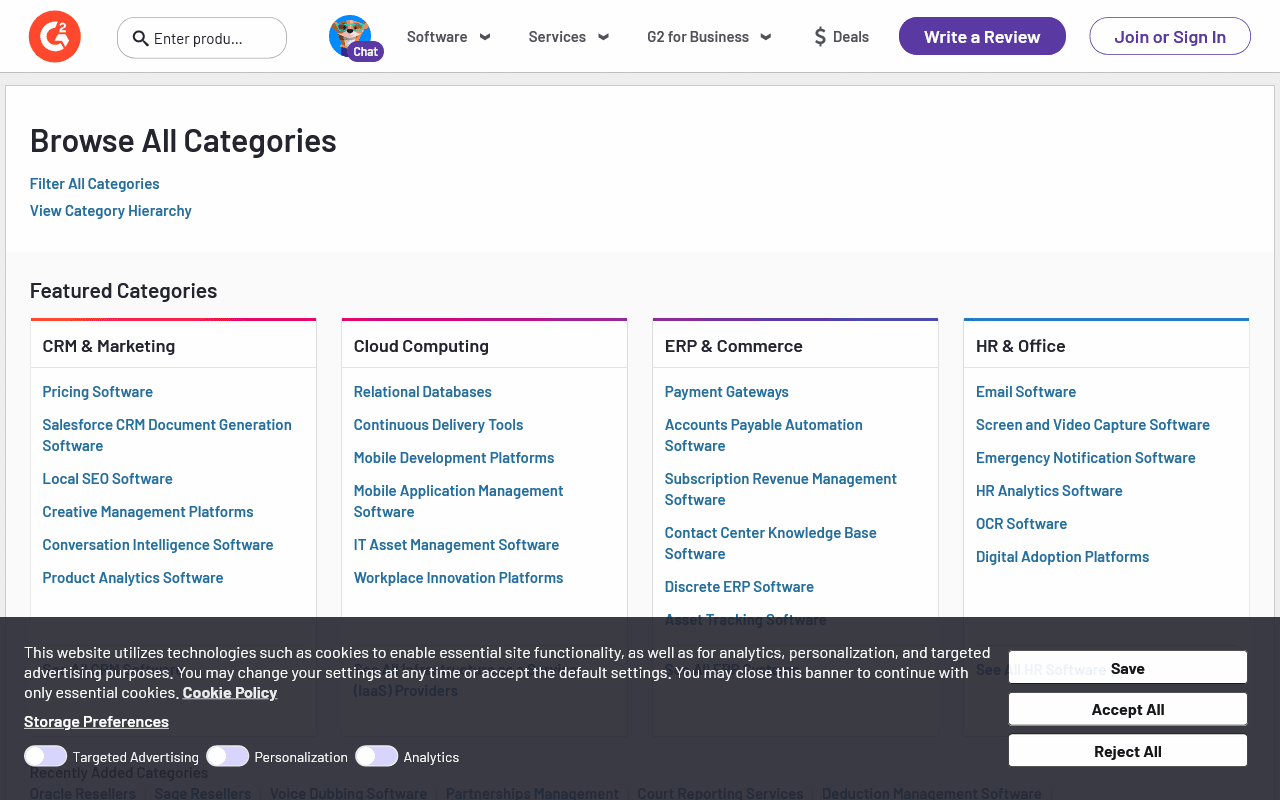Open the Cookie Policy link

pyautogui.click(x=230, y=692)
